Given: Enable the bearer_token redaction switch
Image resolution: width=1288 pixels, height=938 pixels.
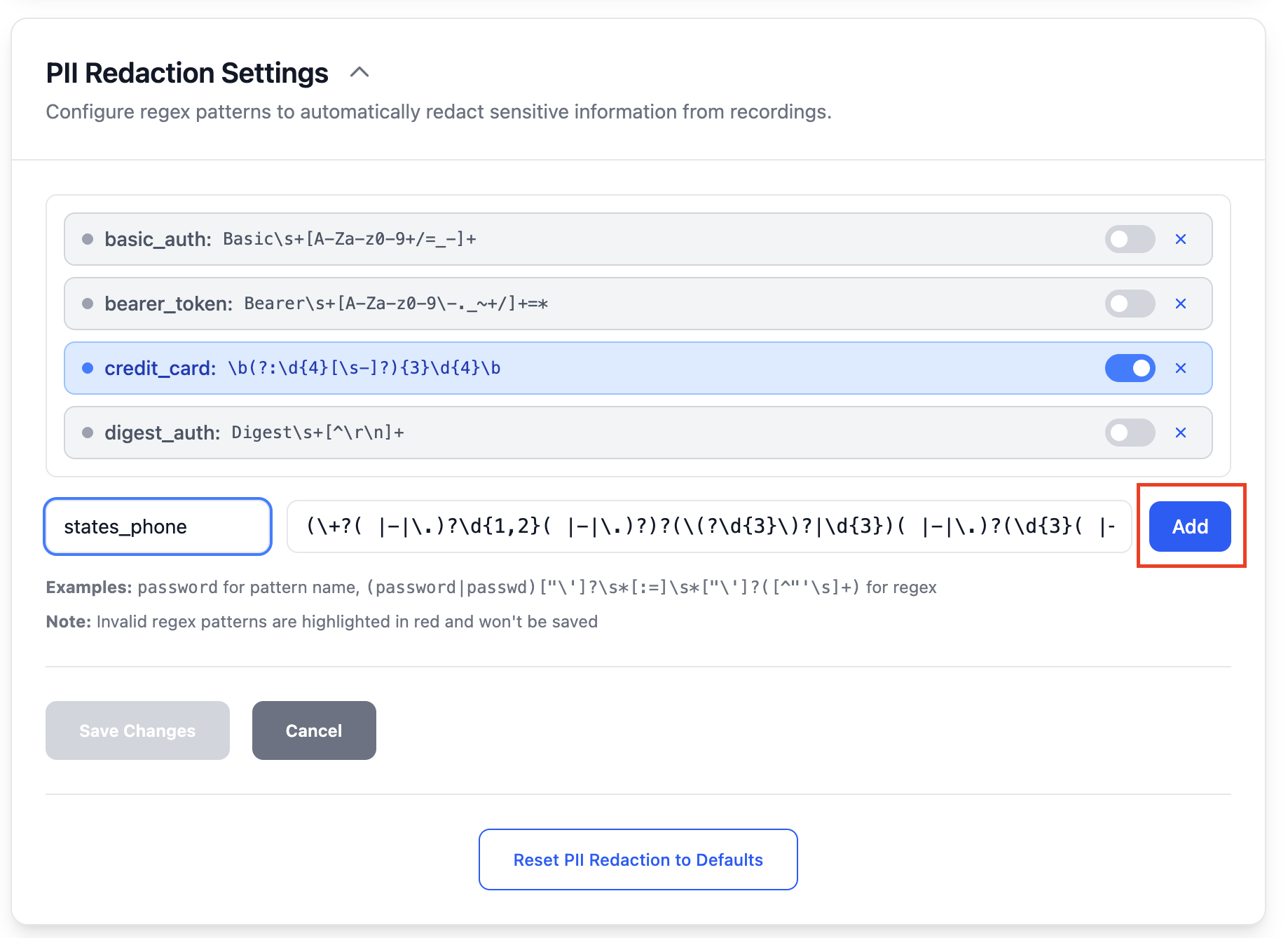Looking at the screenshot, I should click(x=1130, y=304).
